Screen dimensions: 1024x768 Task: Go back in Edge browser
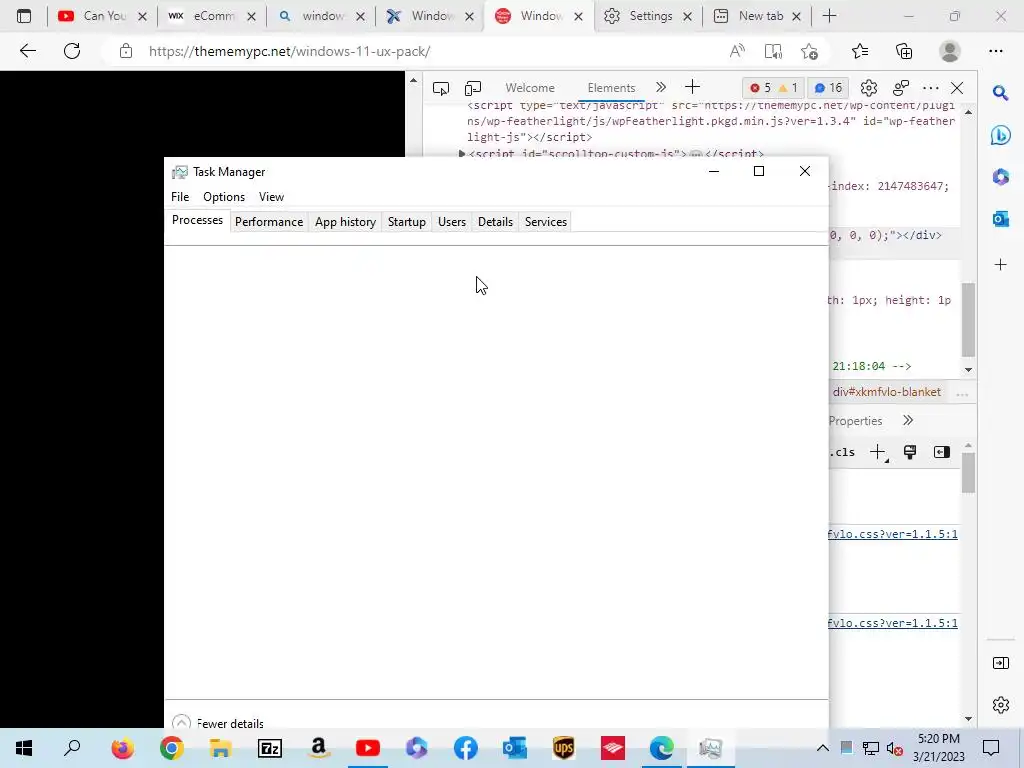tap(27, 51)
